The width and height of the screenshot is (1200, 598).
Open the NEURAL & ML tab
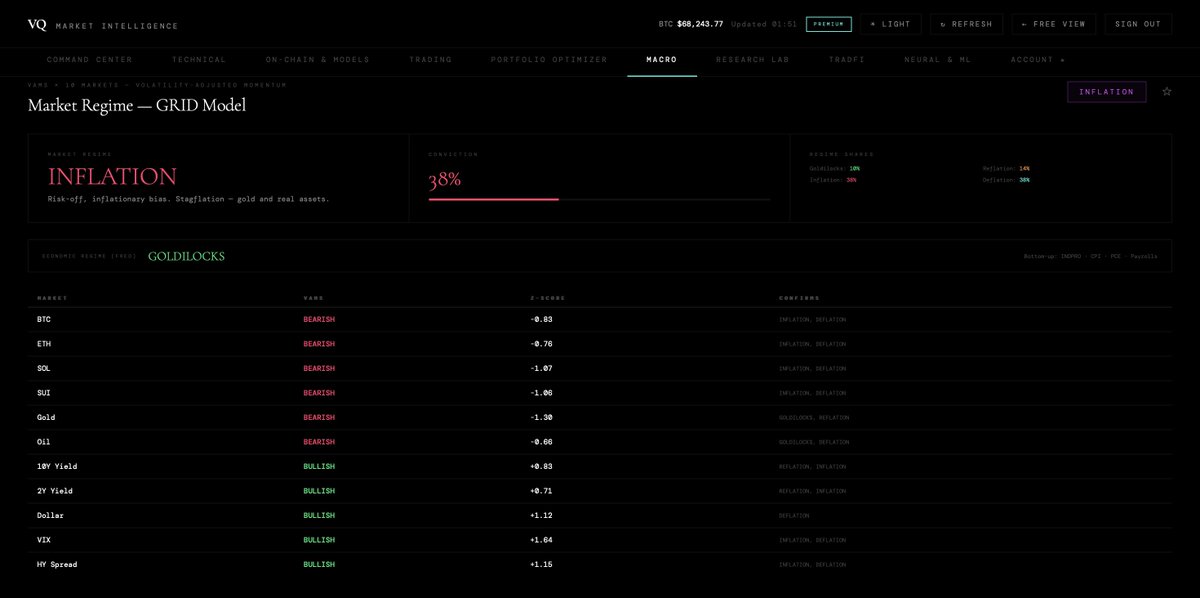(x=937, y=60)
